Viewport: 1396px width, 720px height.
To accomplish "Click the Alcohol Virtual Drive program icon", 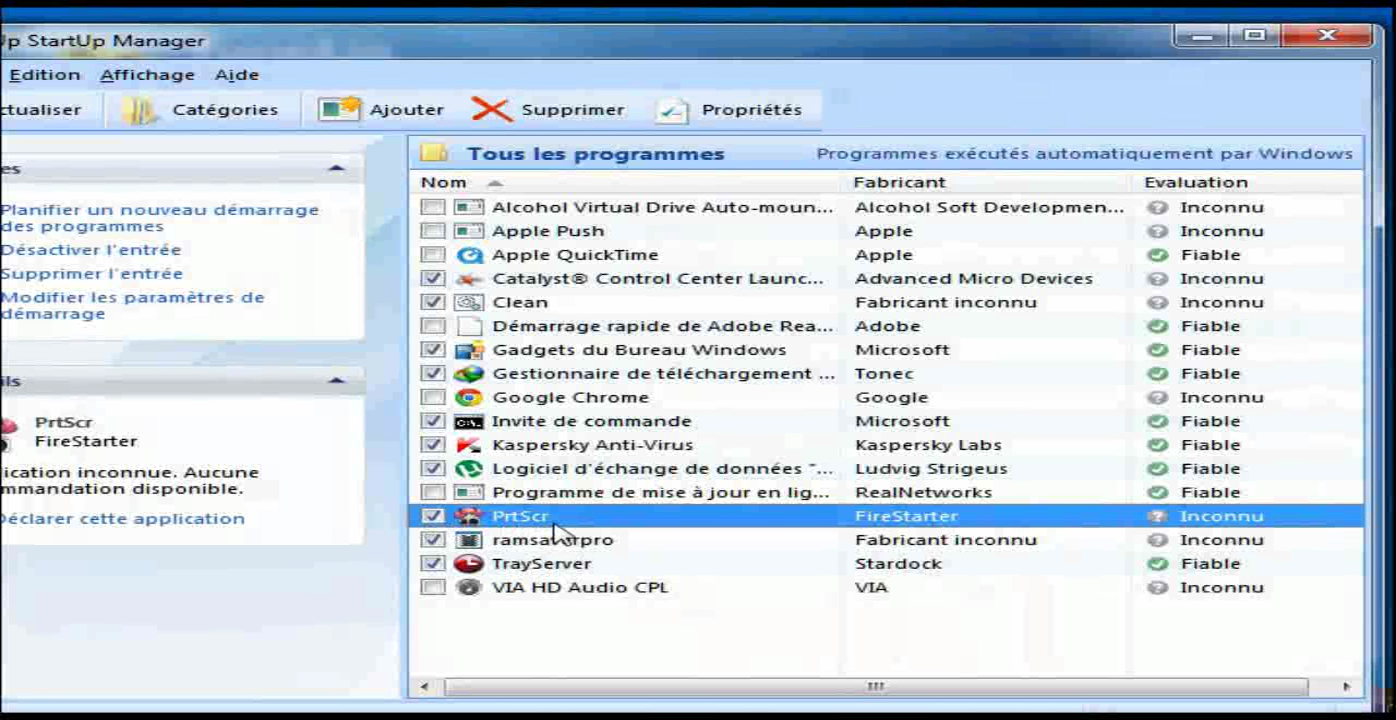I will click(469, 207).
